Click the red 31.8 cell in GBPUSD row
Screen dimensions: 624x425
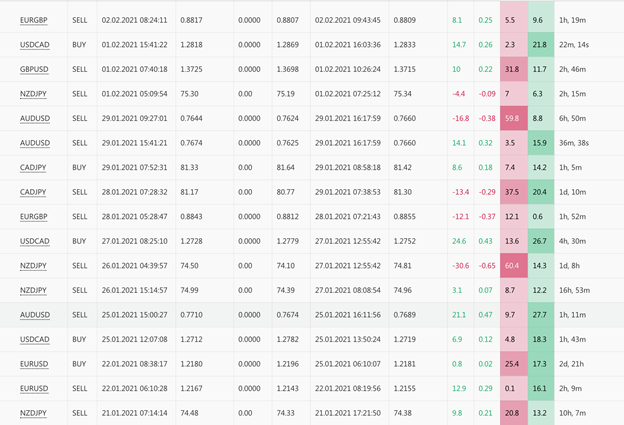click(x=513, y=69)
